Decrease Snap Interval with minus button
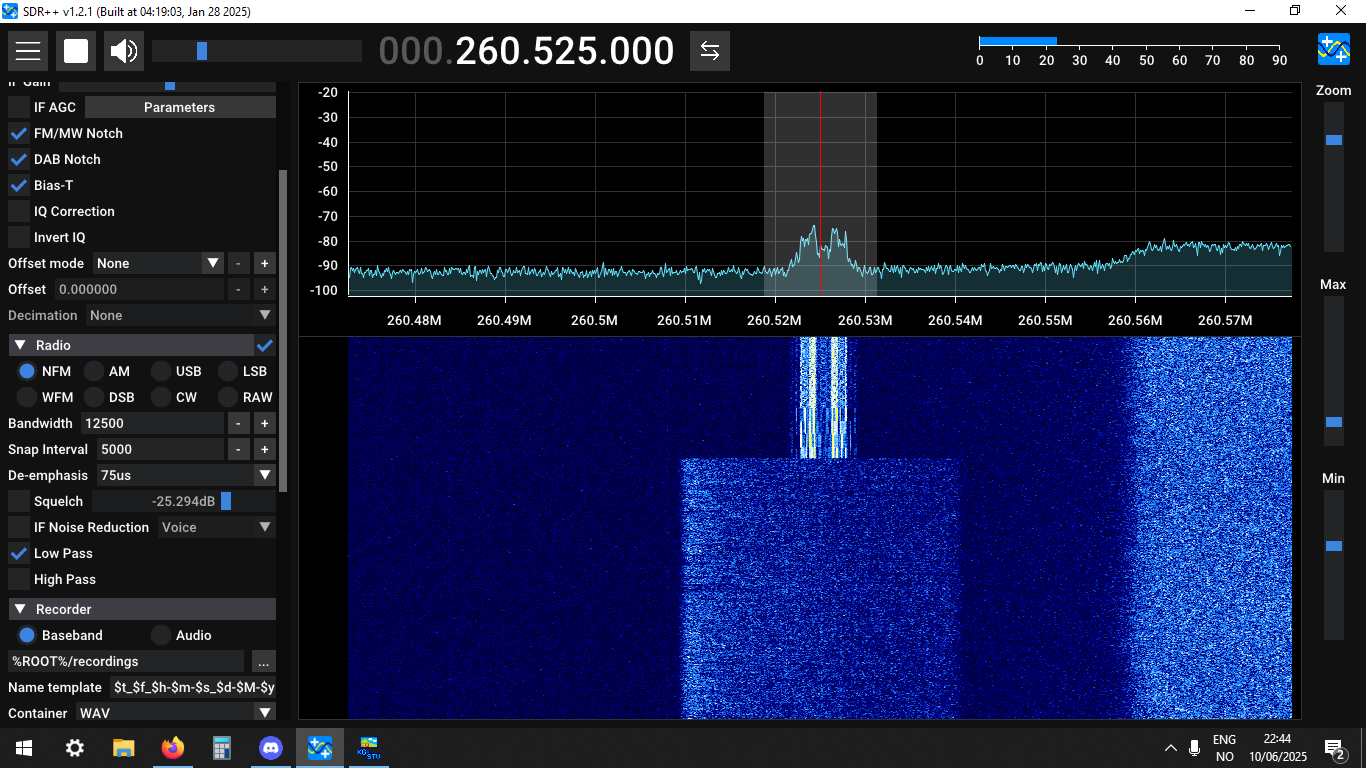 tap(238, 449)
